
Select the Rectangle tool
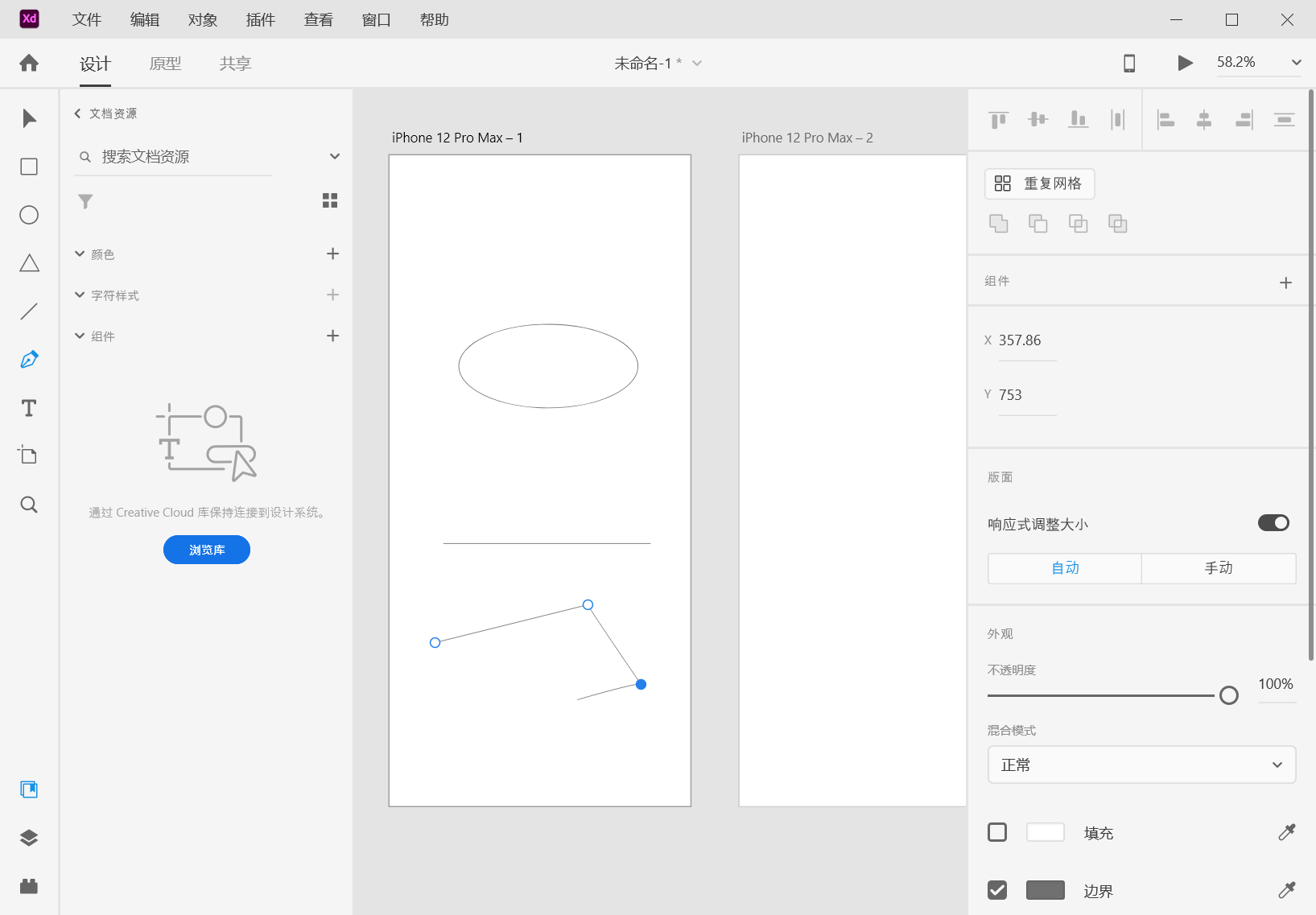point(29,167)
